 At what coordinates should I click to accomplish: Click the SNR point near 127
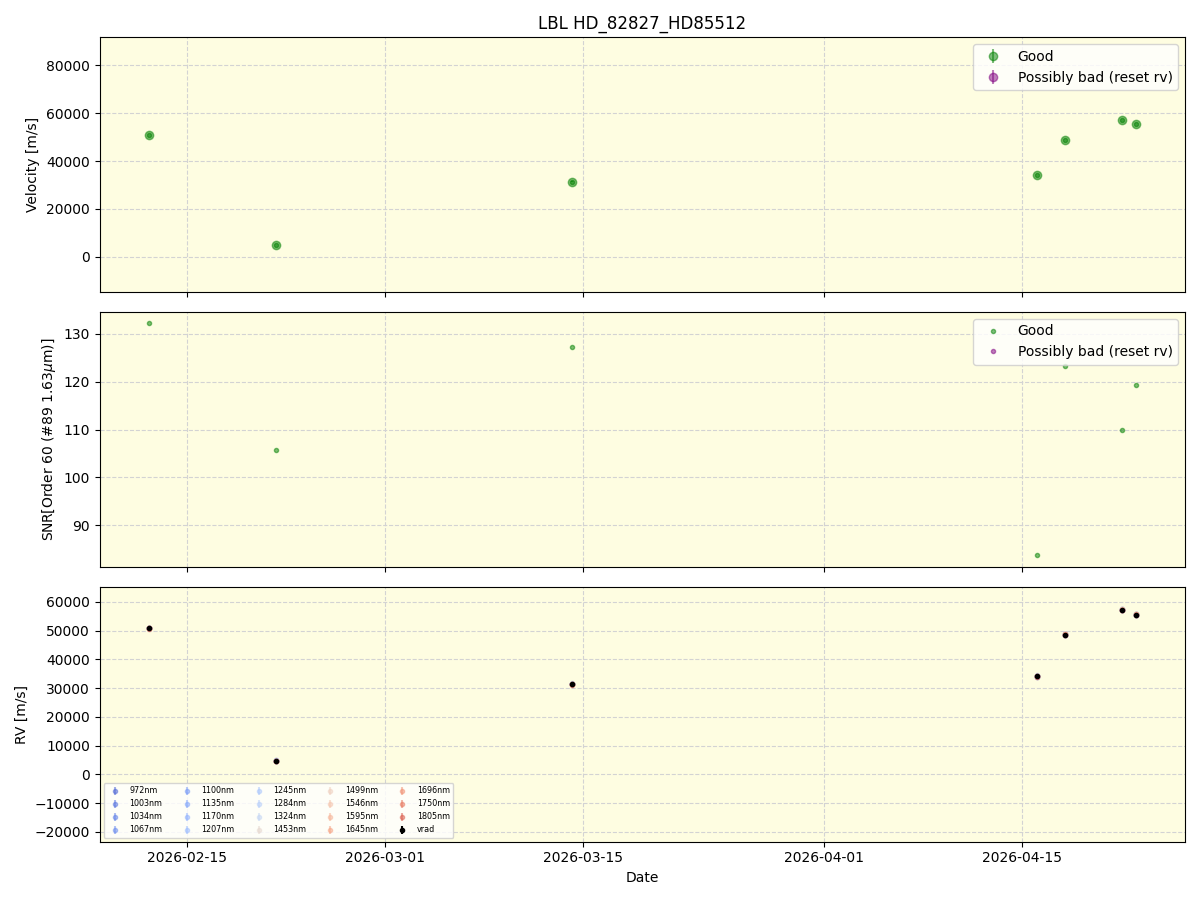pyautogui.click(x=572, y=347)
